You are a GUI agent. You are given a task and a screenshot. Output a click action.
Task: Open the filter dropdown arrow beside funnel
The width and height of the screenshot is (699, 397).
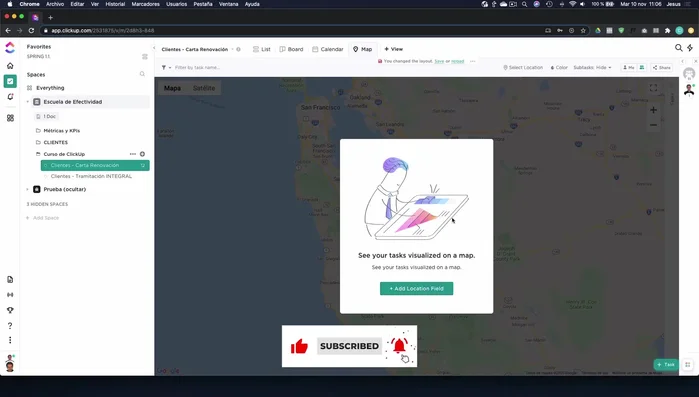[170, 68]
